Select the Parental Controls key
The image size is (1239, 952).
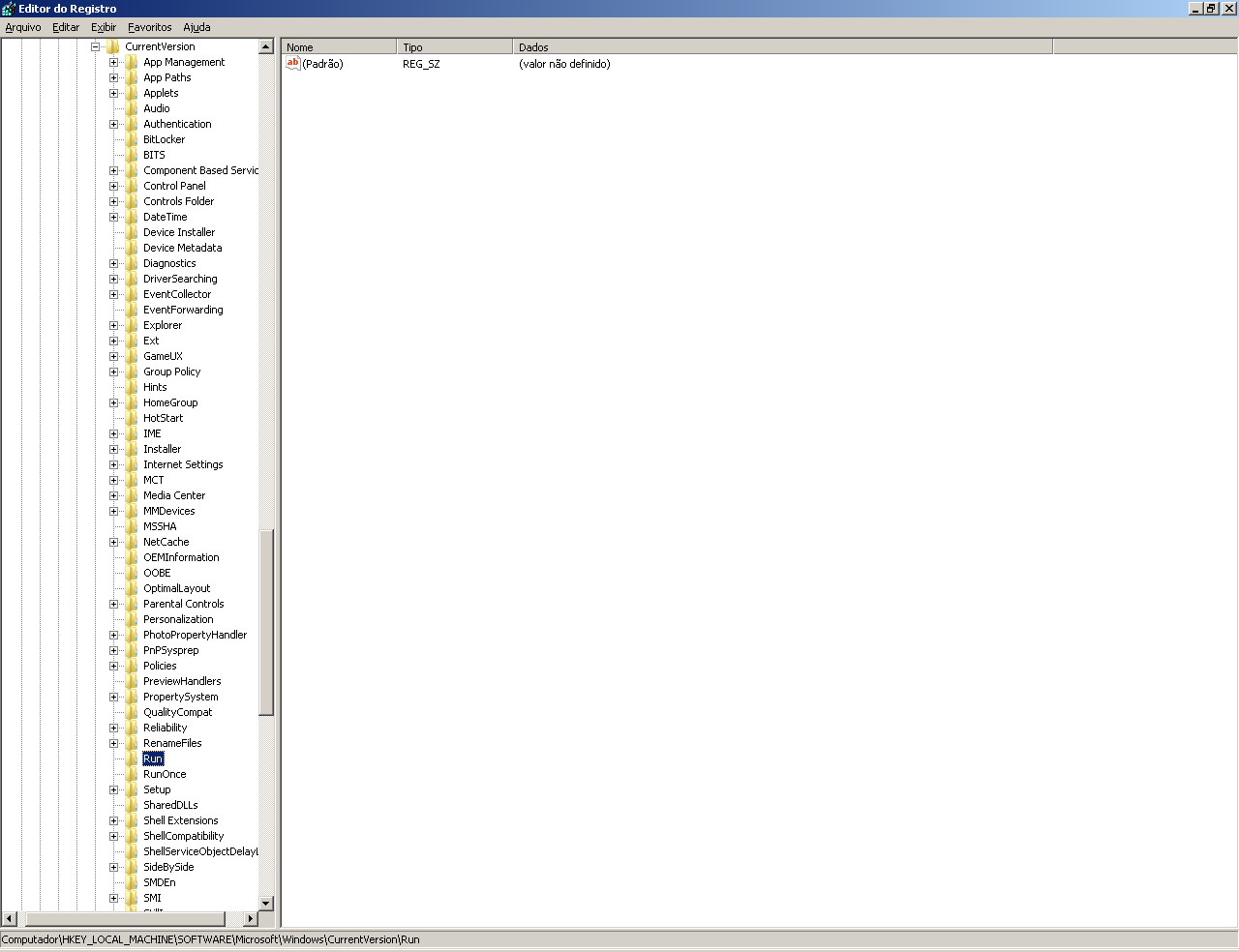coord(184,604)
